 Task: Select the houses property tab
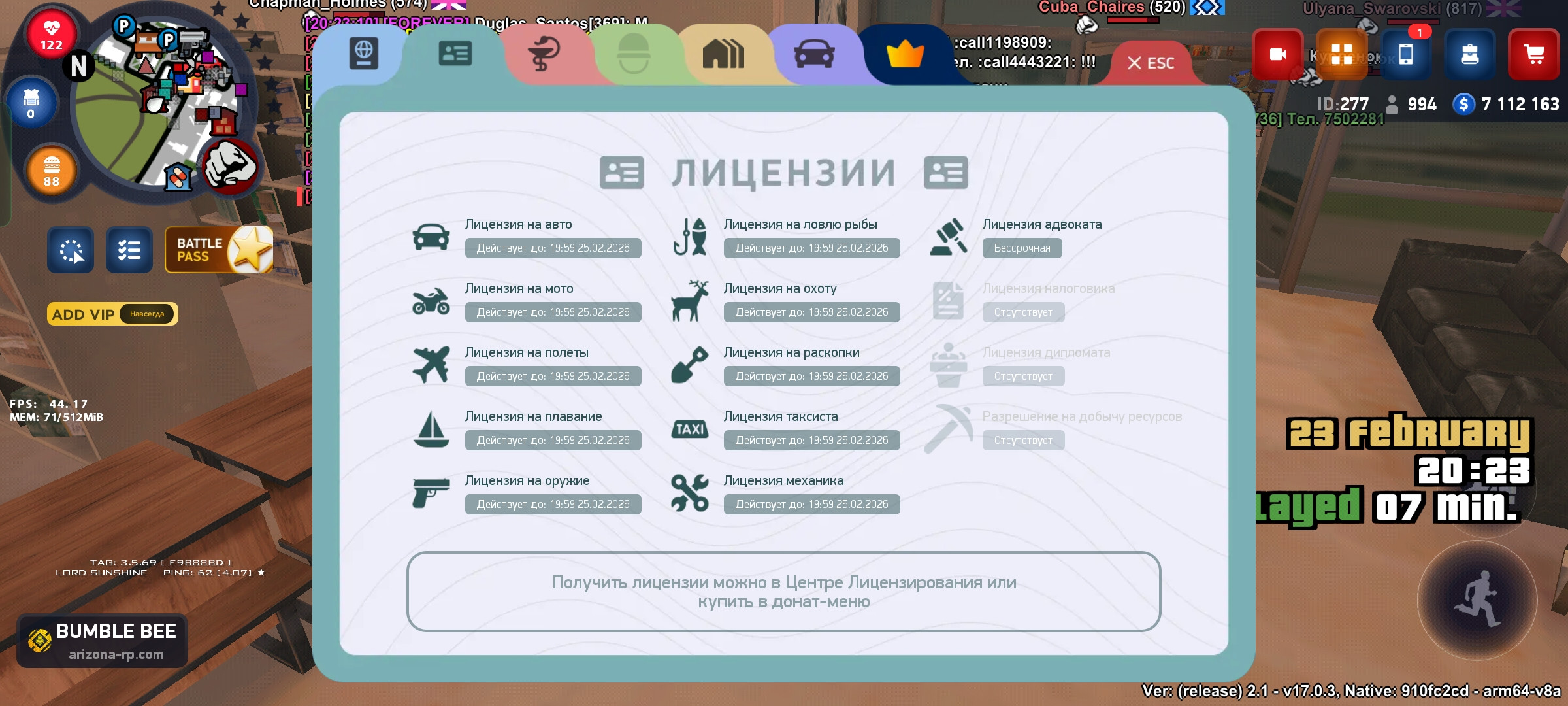[723, 54]
